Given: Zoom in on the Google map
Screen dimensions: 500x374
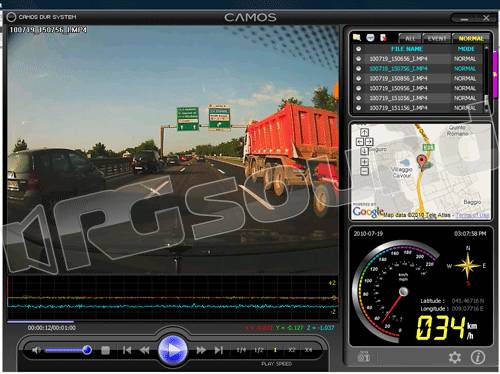Looking at the screenshot, I should pos(364,162).
